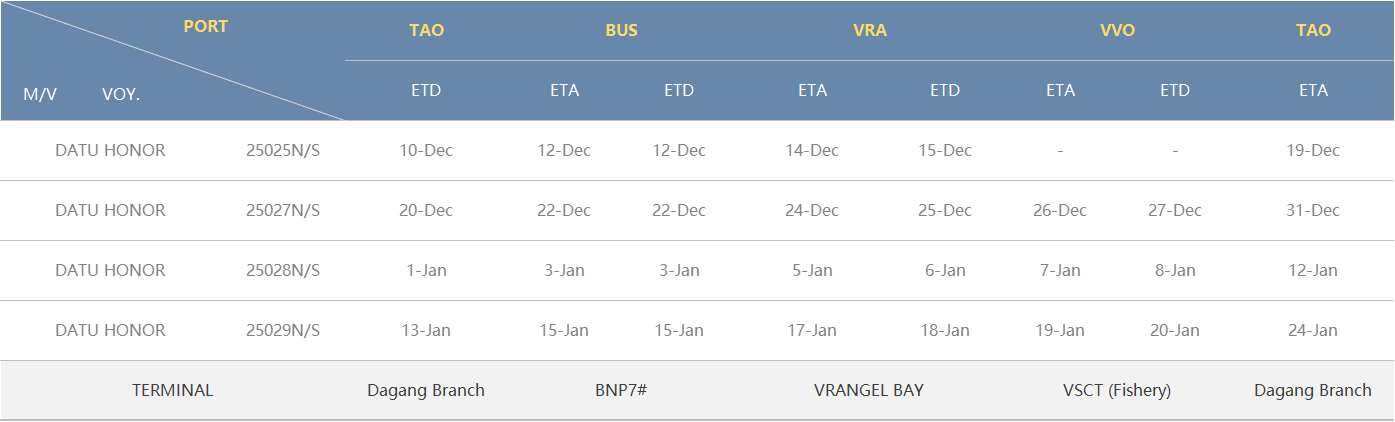Click voyage number 25028N/S
The image size is (1395, 422).
283,270
